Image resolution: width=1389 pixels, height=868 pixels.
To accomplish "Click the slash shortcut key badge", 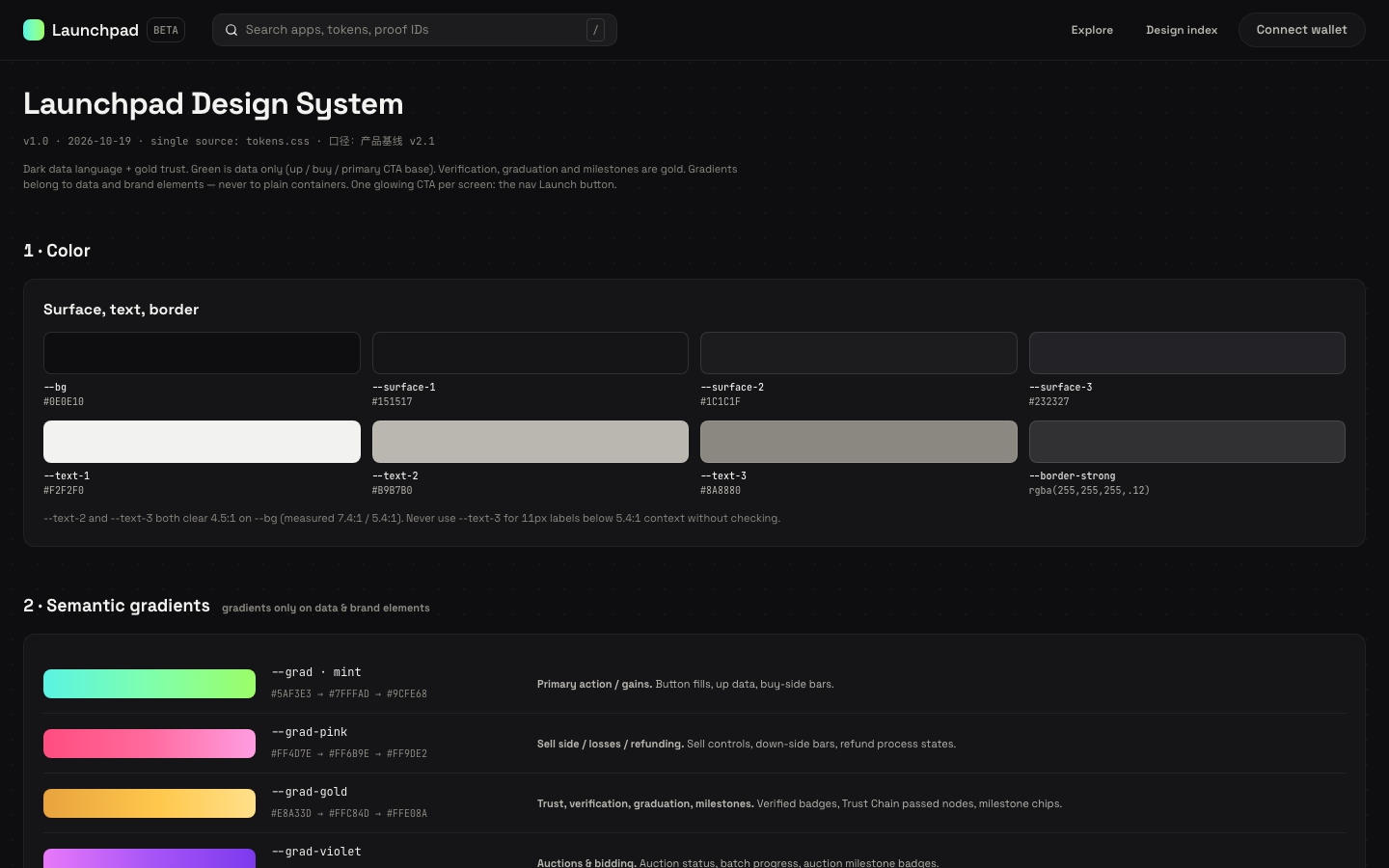I will coord(595,30).
